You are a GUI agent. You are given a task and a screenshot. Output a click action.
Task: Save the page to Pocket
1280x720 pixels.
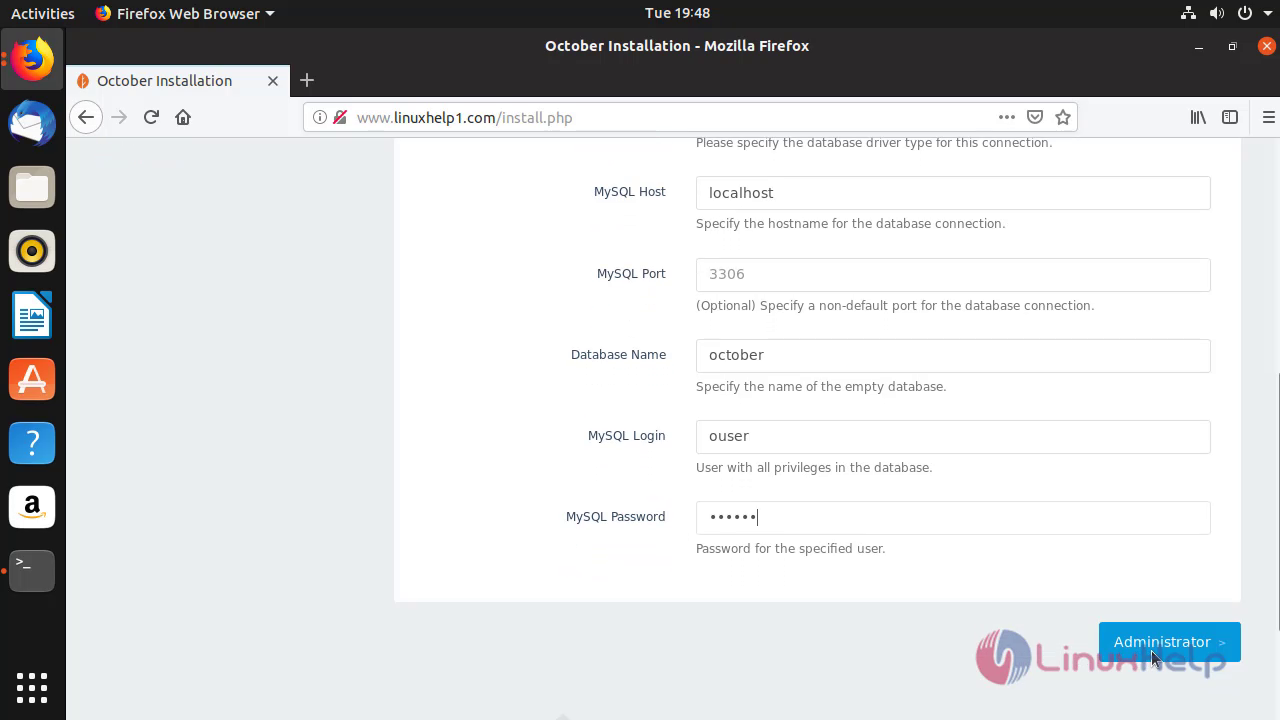coord(1035,117)
